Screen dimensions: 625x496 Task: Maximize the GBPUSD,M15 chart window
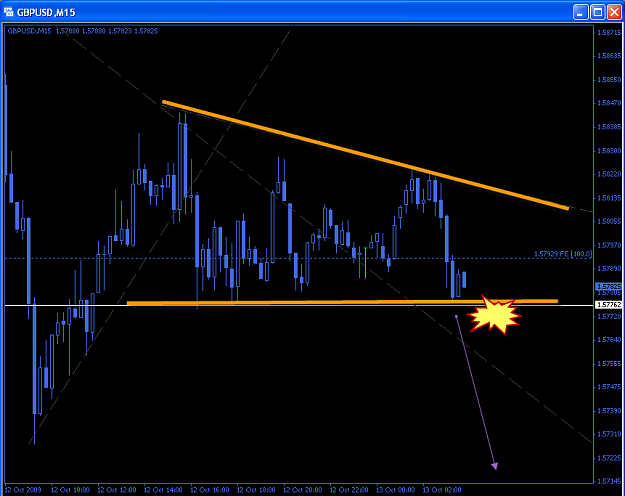pyautogui.click(x=597, y=12)
